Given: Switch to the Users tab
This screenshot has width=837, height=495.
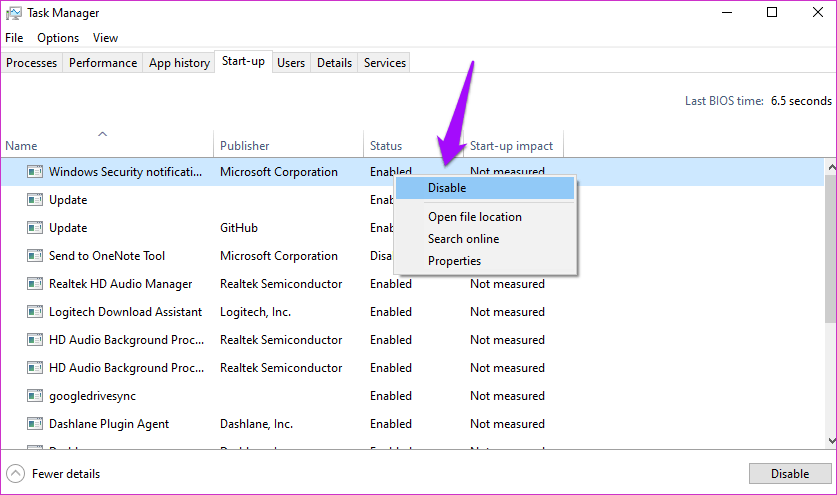Looking at the screenshot, I should (291, 63).
